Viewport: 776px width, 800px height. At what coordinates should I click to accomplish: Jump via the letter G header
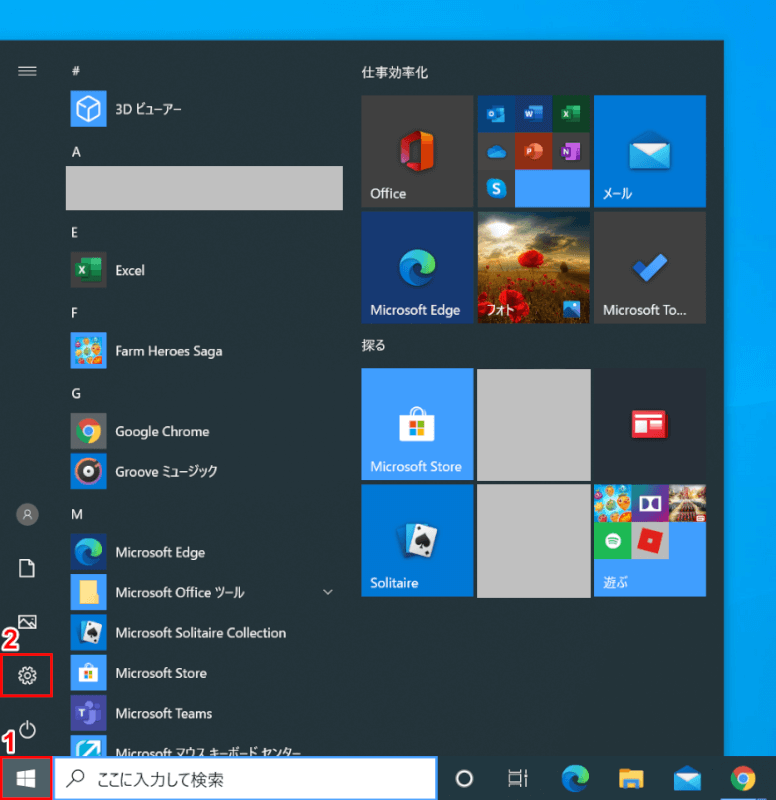[76, 393]
